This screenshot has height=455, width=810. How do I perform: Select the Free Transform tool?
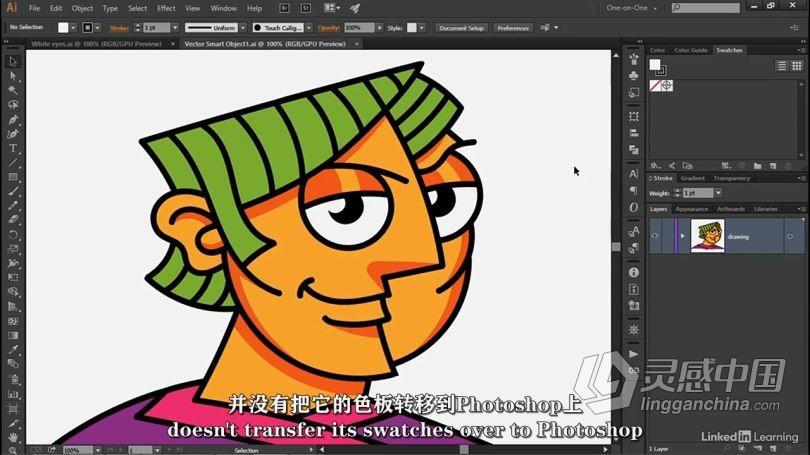13,278
